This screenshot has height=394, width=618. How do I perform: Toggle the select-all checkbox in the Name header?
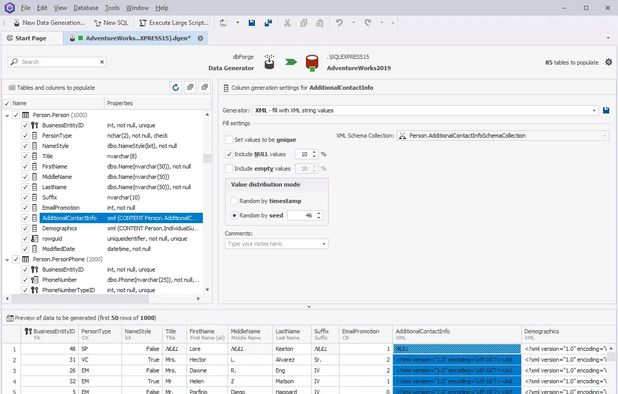tap(7, 103)
